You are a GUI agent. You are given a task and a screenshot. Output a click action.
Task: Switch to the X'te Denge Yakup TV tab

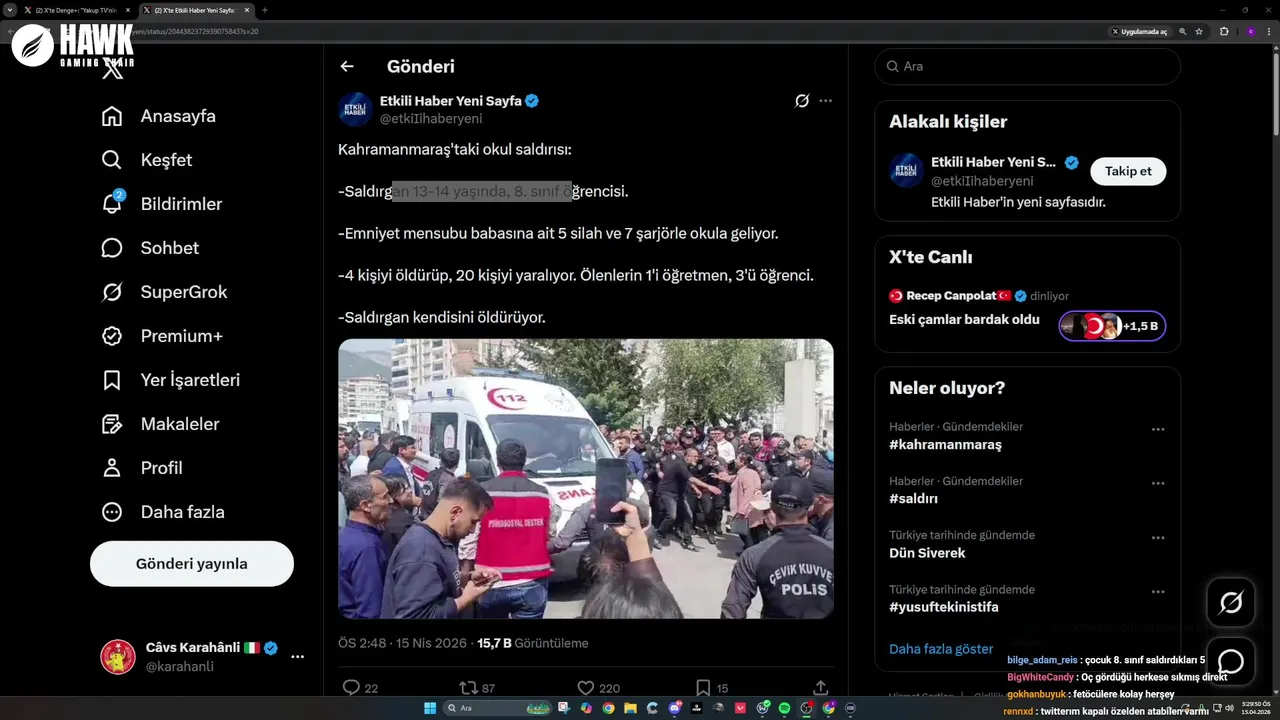(76, 10)
